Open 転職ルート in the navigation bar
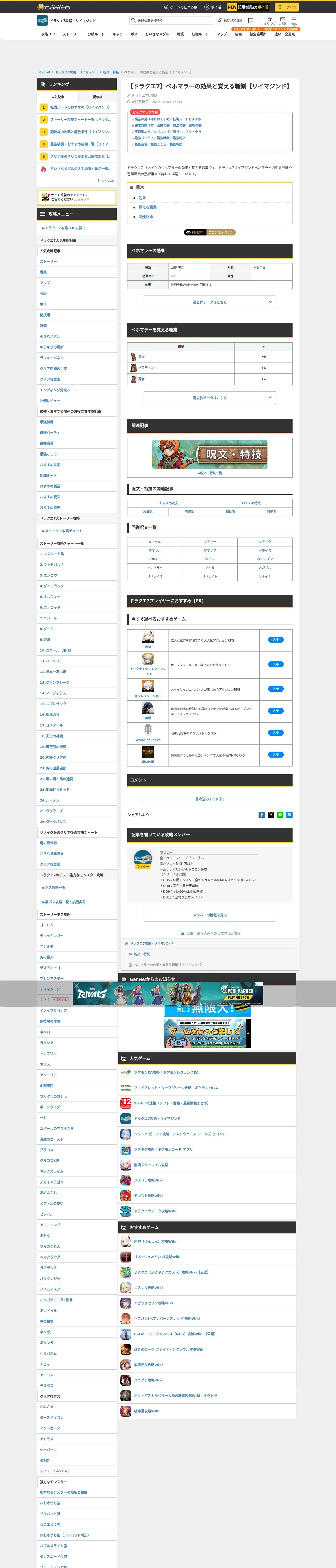Screen dimensions: 336x1568 [x=200, y=34]
